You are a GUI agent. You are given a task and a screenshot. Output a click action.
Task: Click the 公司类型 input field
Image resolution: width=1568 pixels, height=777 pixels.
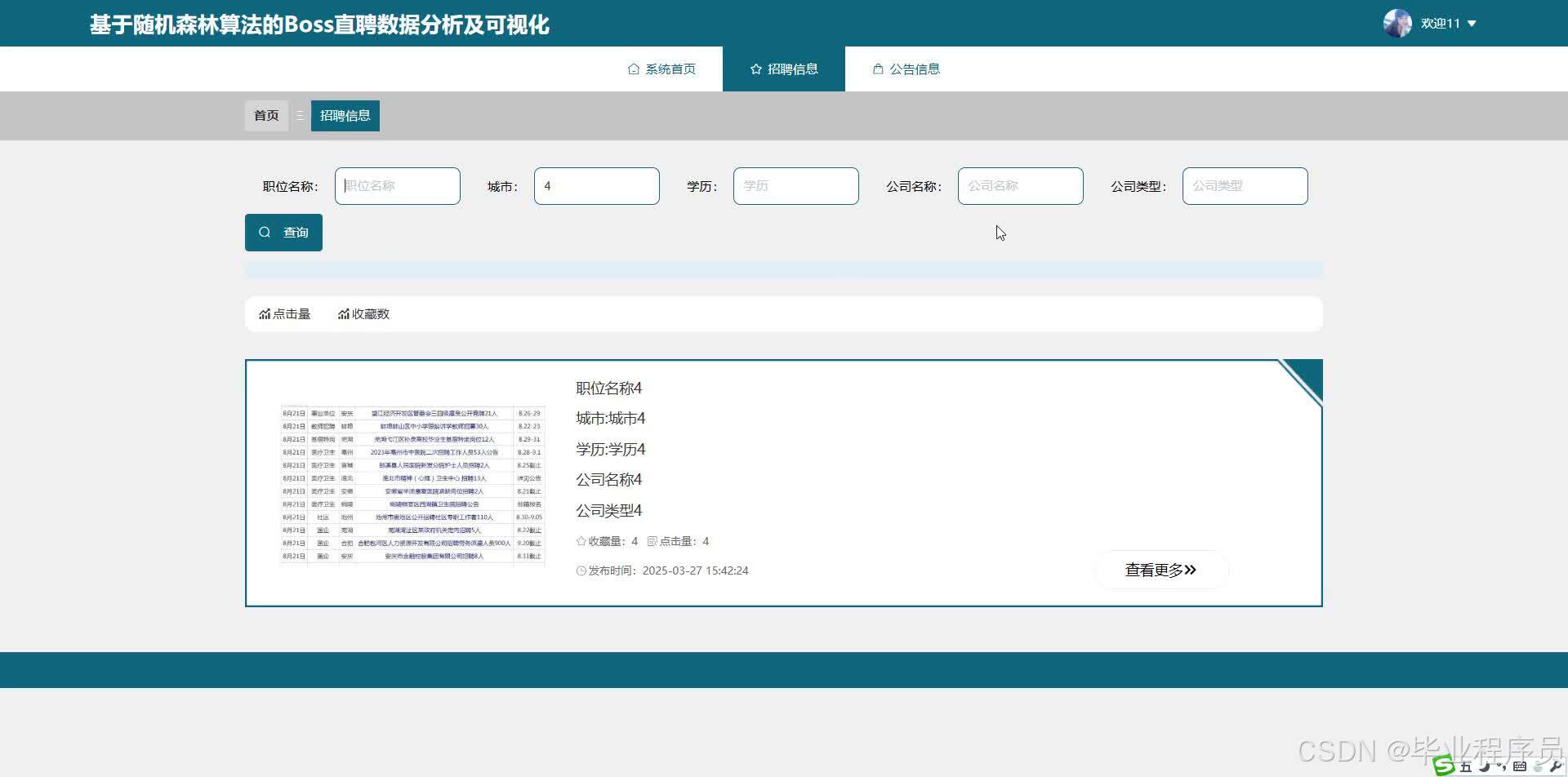(1245, 186)
